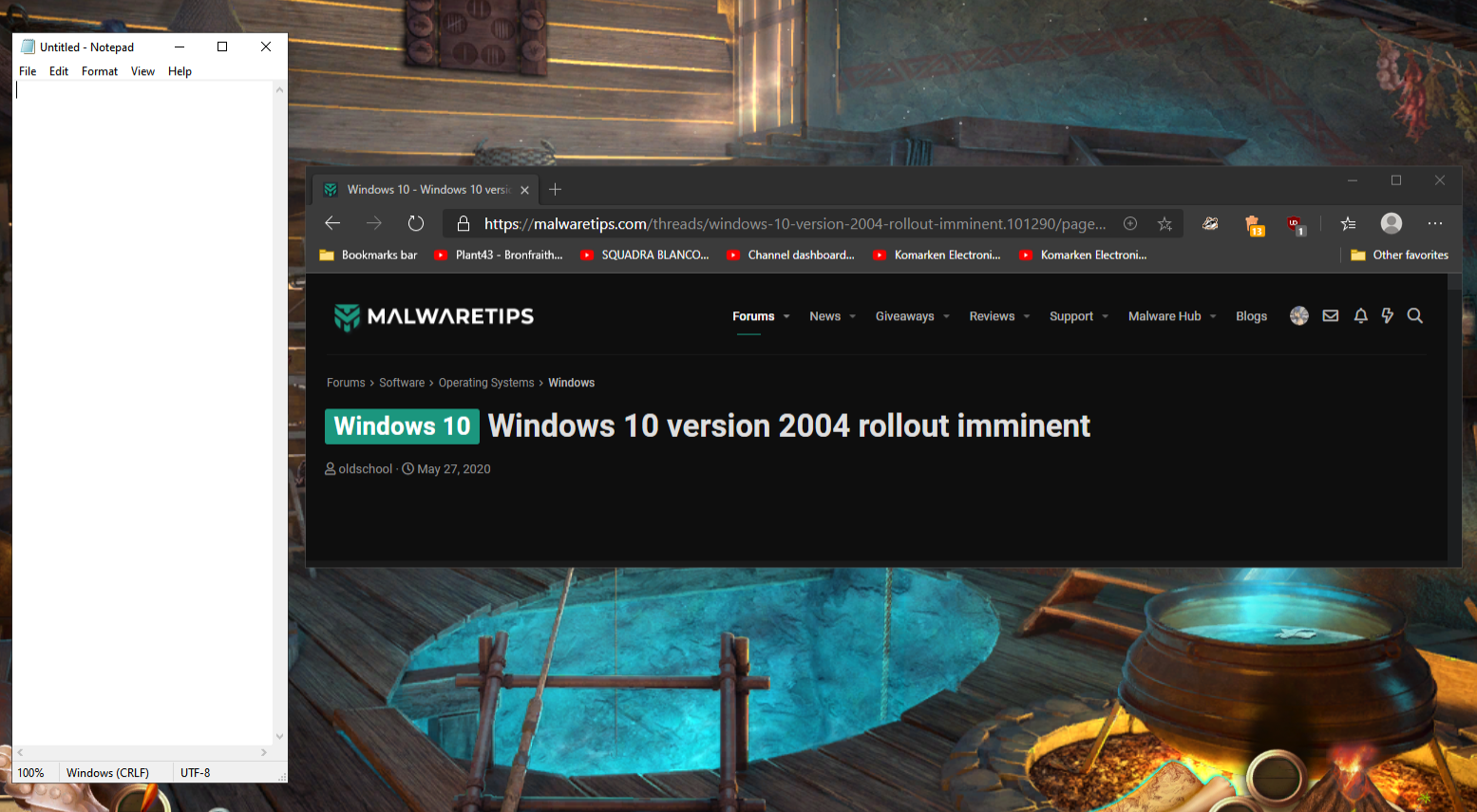Open the Other favorites folder
1477x812 pixels.
pyautogui.click(x=1400, y=255)
